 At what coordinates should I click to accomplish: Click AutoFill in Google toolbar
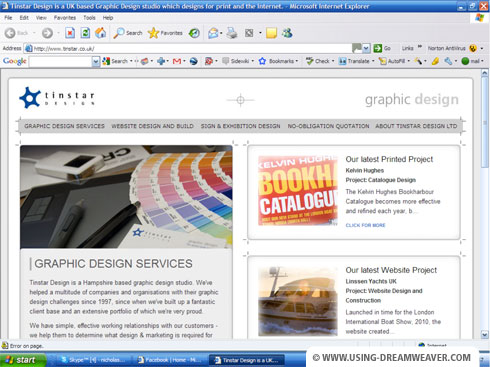(x=392, y=61)
